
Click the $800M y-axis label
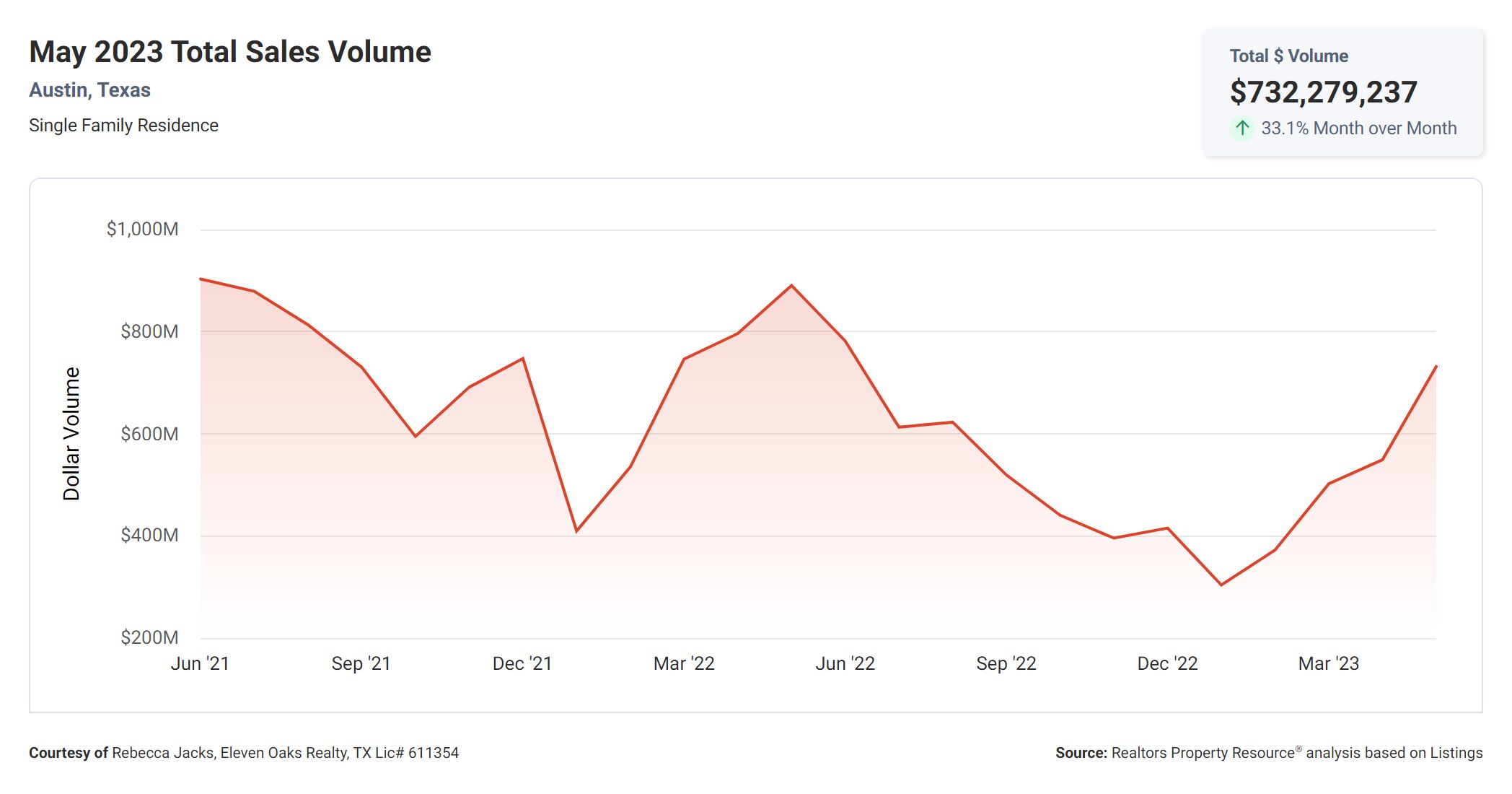(x=149, y=331)
